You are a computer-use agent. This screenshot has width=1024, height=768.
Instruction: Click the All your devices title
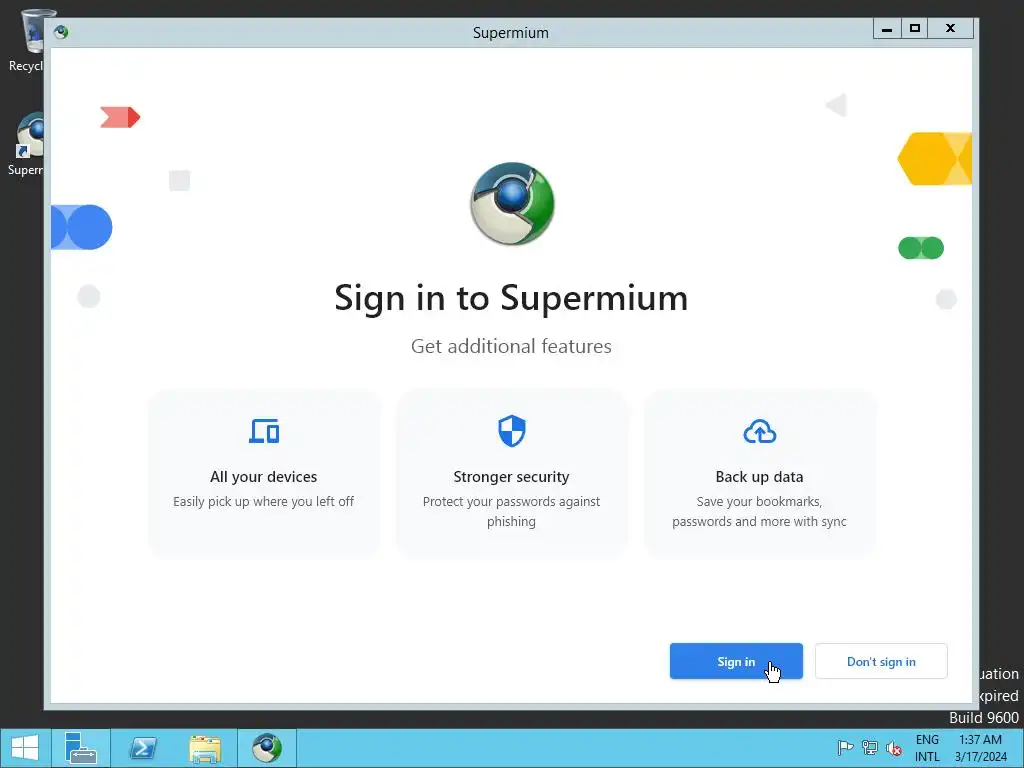point(264,477)
